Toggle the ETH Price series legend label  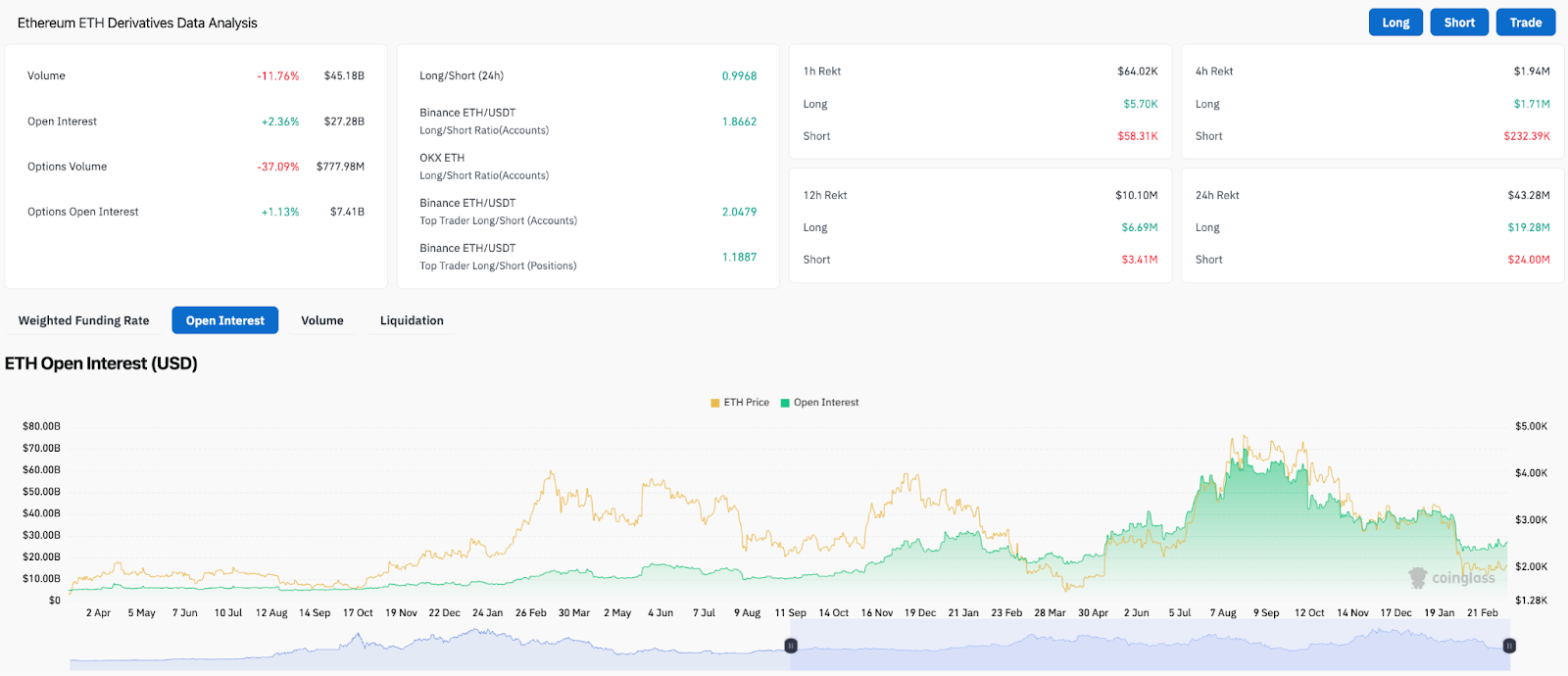coord(746,403)
